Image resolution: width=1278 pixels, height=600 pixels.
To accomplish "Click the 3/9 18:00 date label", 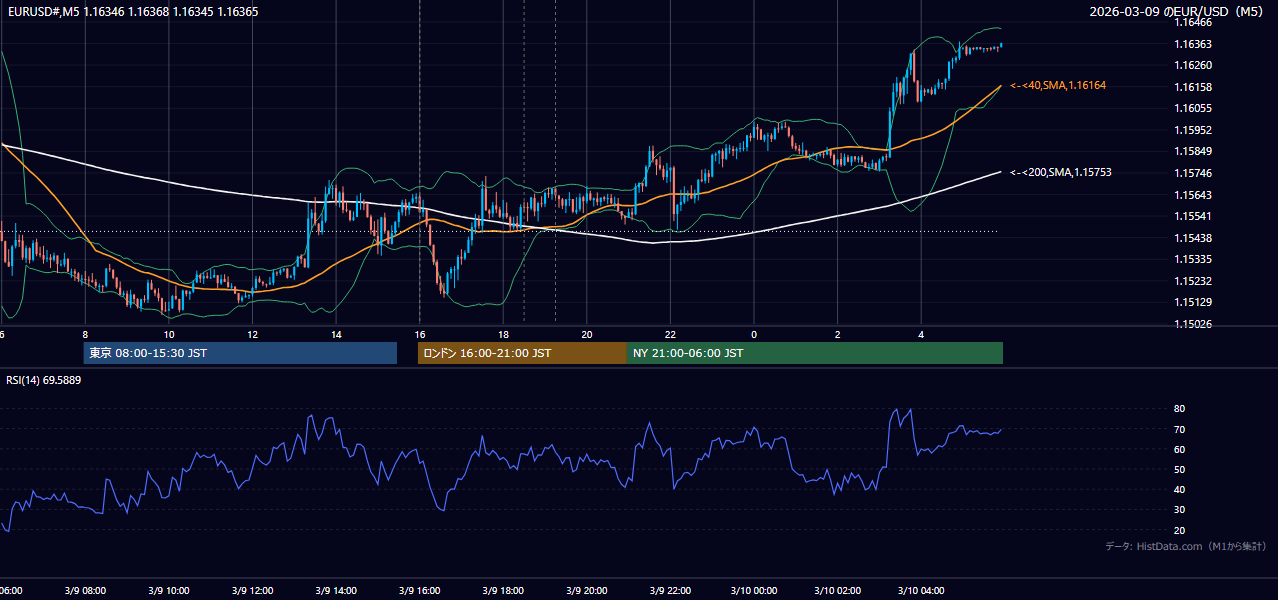I will point(503,591).
